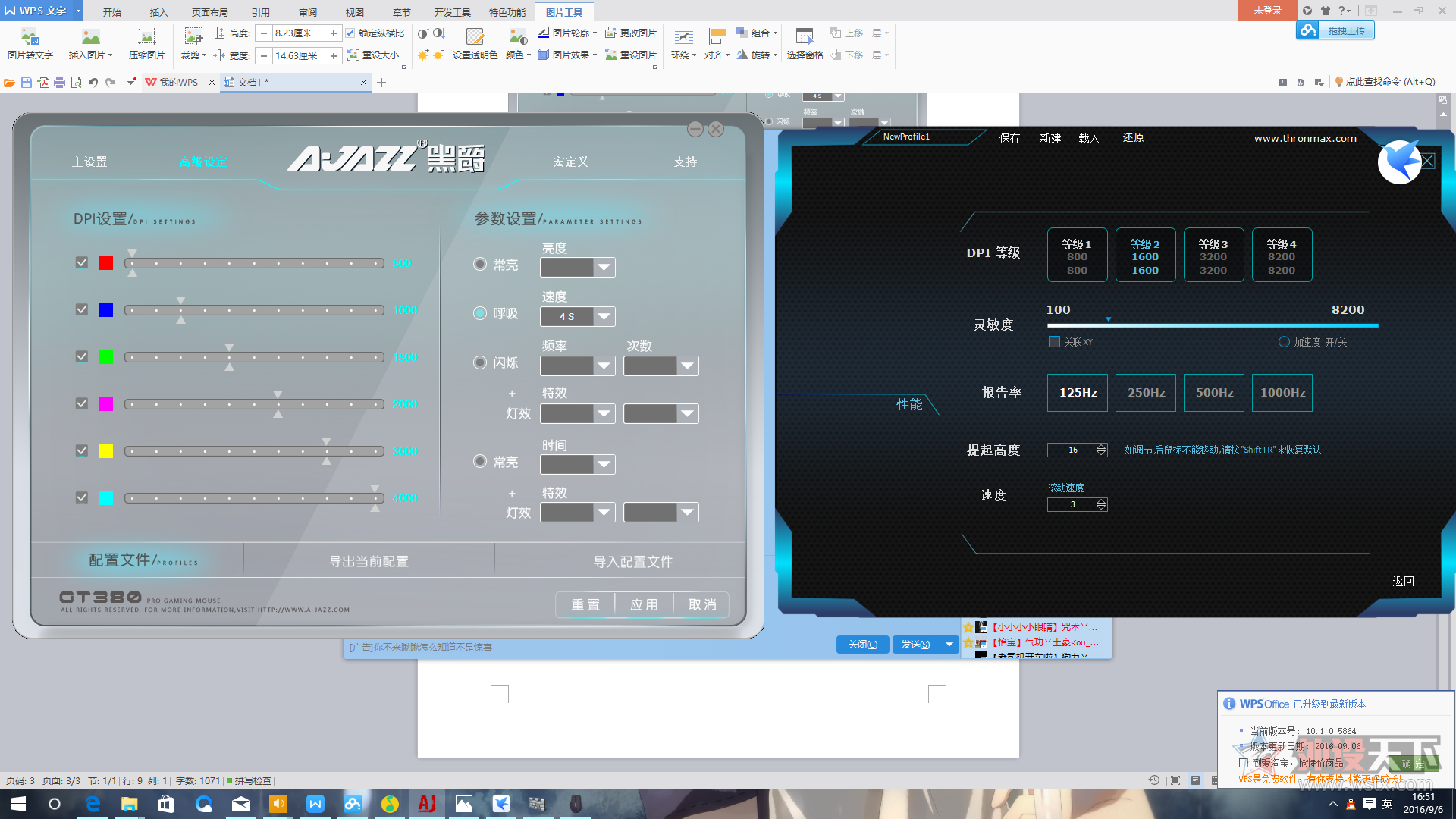The width and height of the screenshot is (1456, 819).
Task: Click the 组合 group tool
Action: 757,33
